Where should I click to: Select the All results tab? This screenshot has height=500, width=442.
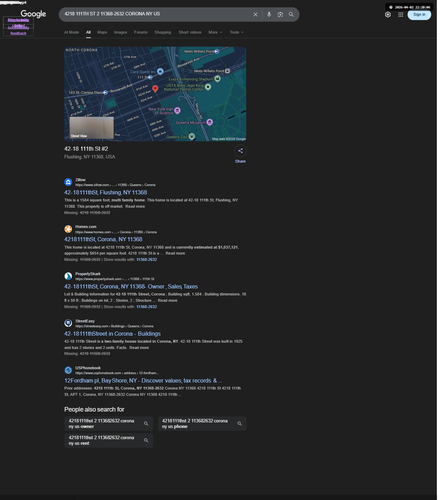point(88,32)
